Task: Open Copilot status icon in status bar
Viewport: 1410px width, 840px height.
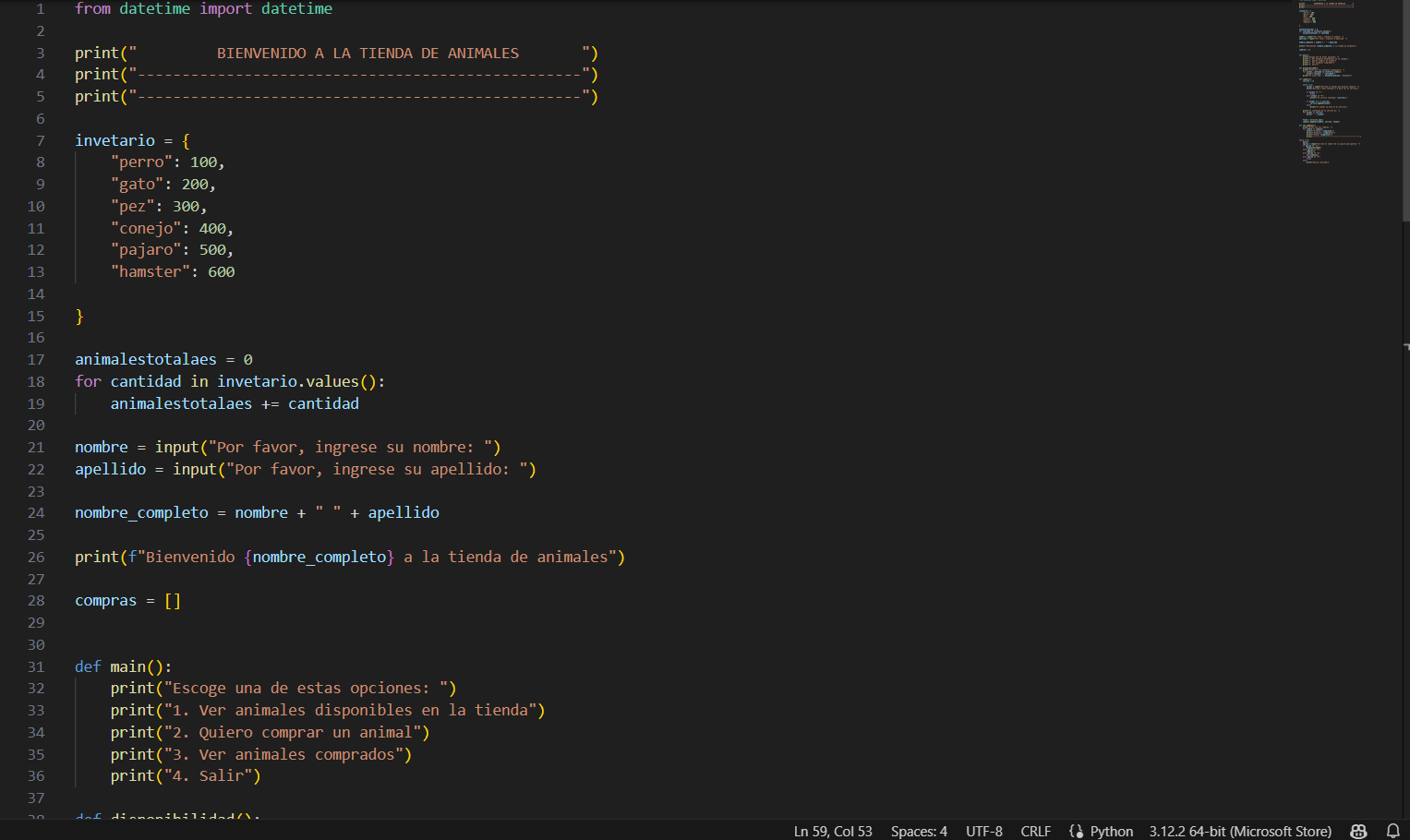Action: pos(1358,831)
